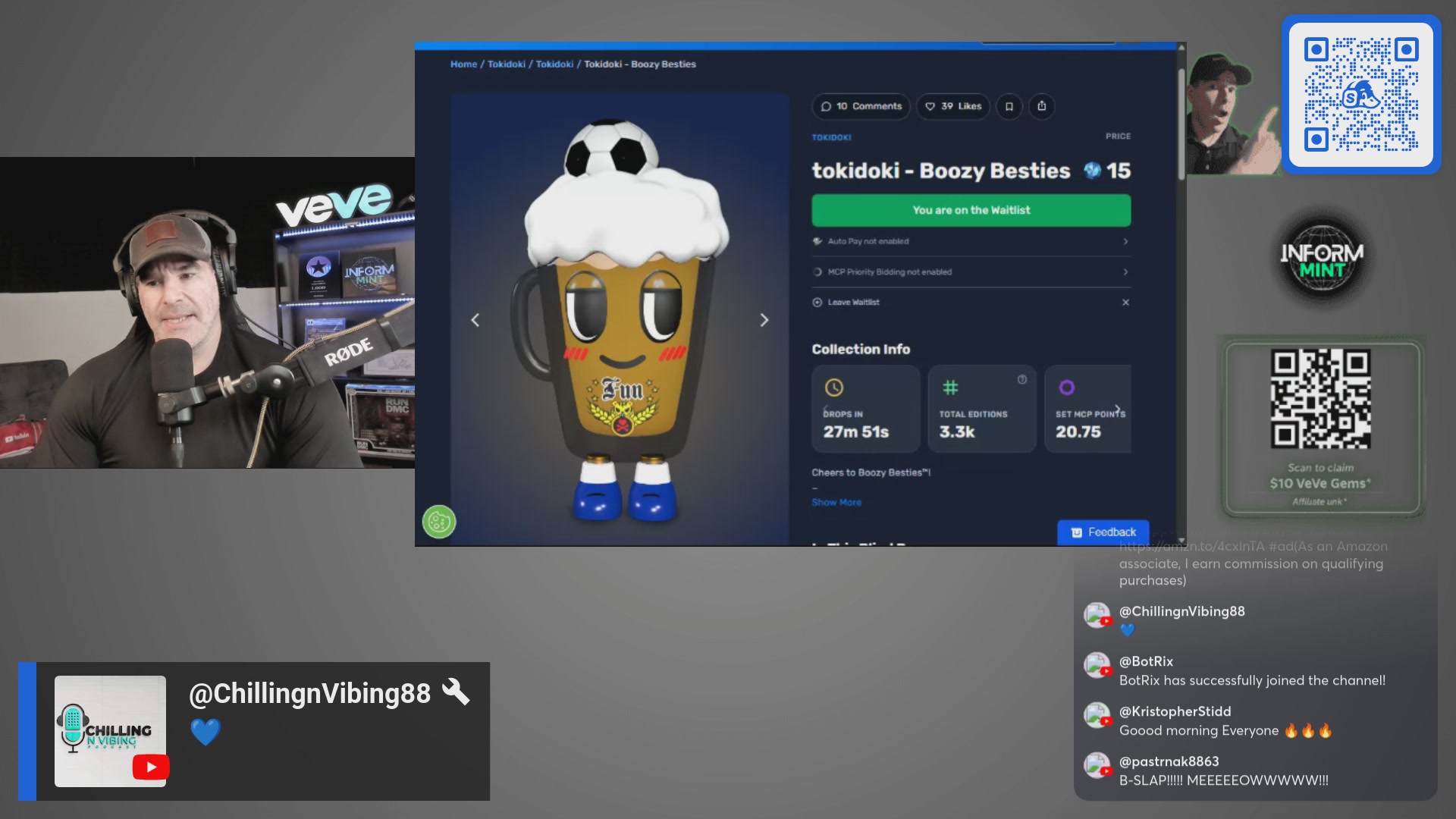Expand the description with Show More

tap(836, 502)
